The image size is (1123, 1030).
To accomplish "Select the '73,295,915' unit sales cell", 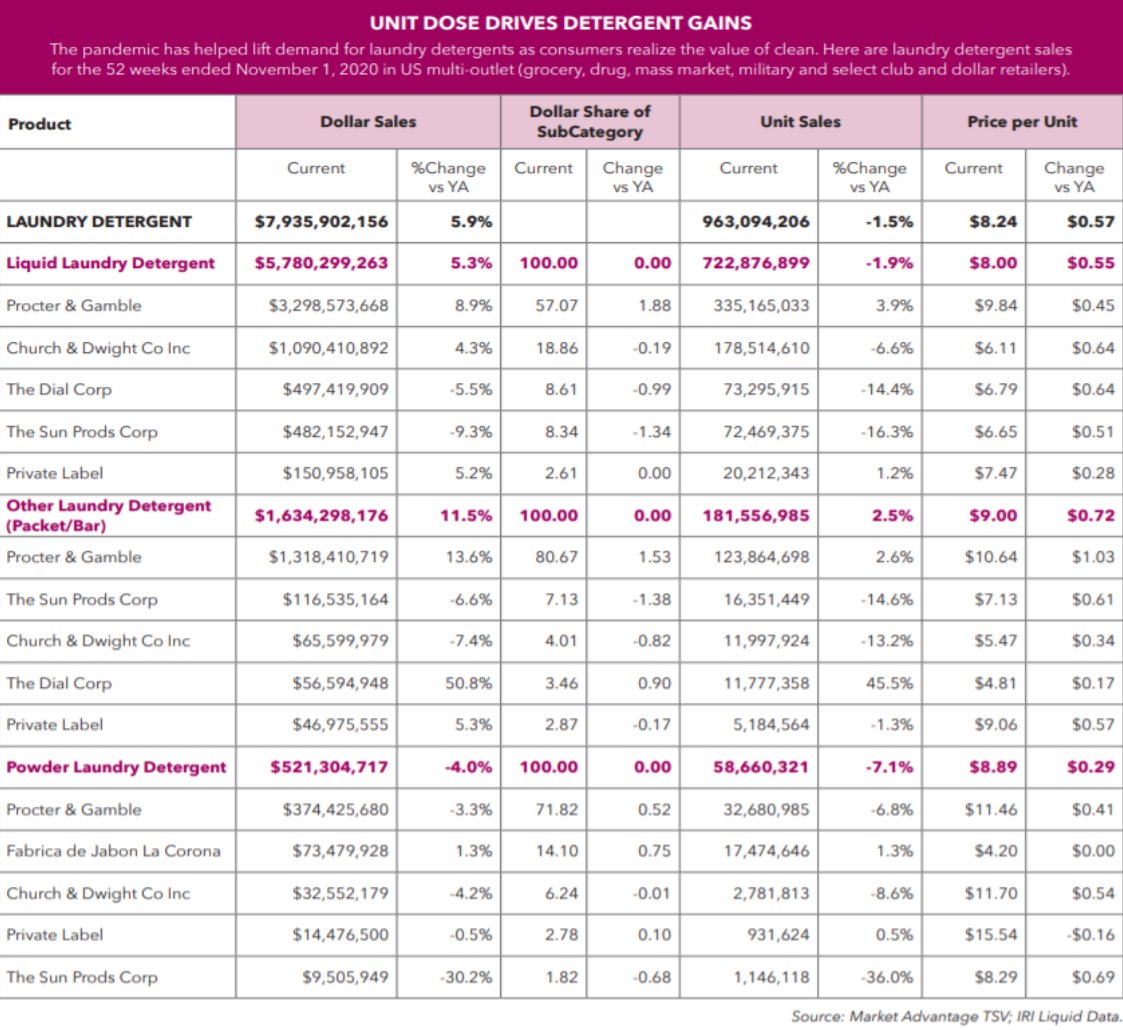I will [766, 390].
